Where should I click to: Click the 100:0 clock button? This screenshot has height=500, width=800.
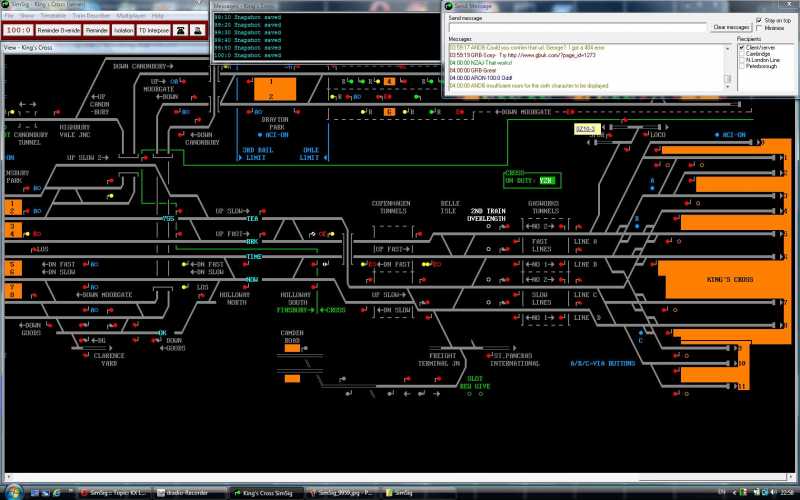(18, 31)
